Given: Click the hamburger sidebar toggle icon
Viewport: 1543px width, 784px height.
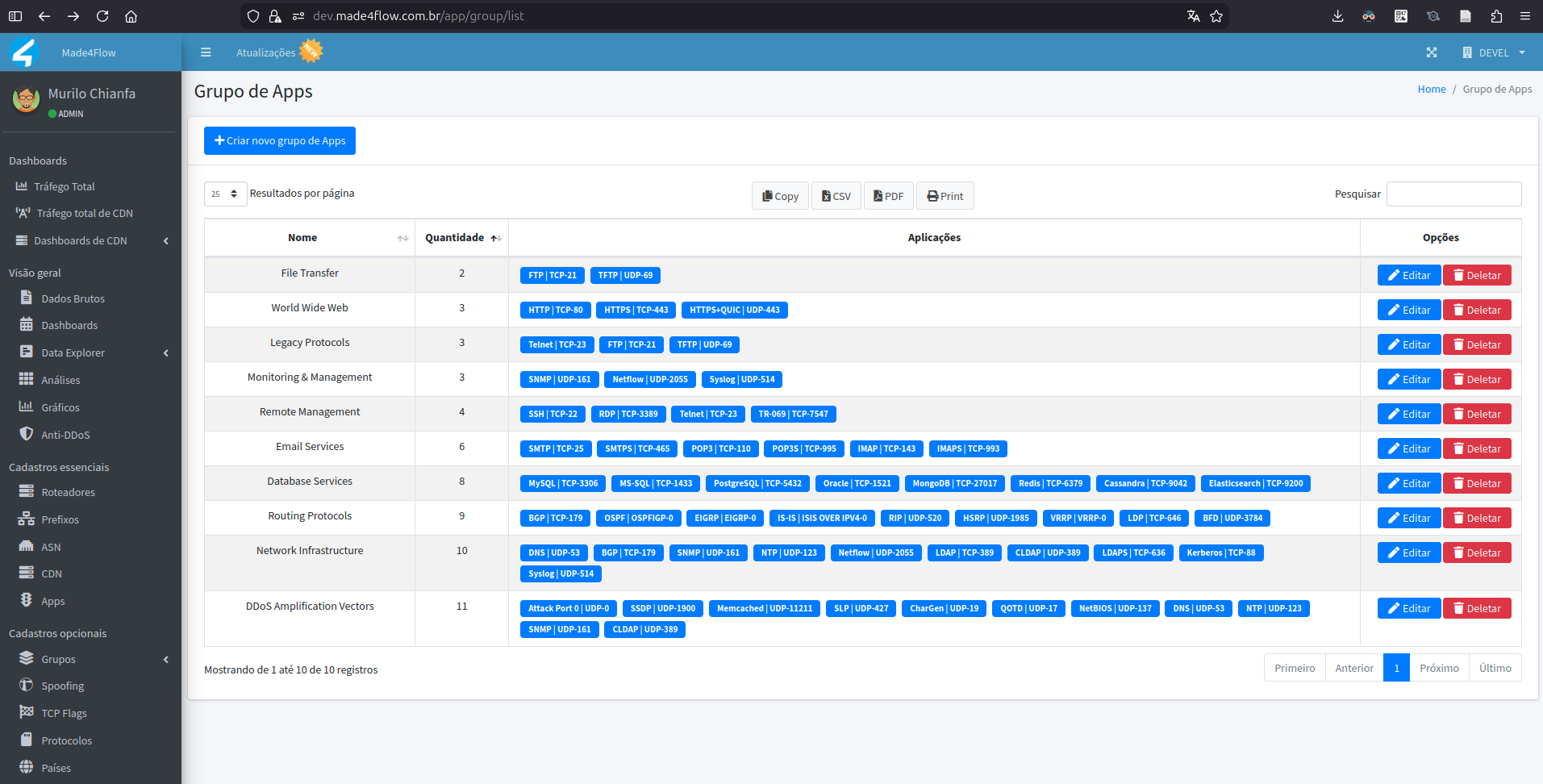Looking at the screenshot, I should tap(206, 52).
